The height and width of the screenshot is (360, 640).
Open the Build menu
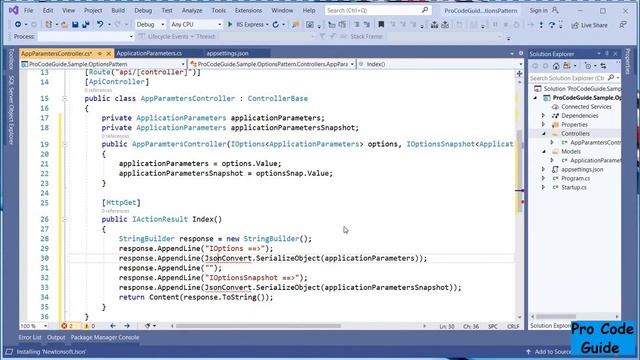(x=118, y=10)
